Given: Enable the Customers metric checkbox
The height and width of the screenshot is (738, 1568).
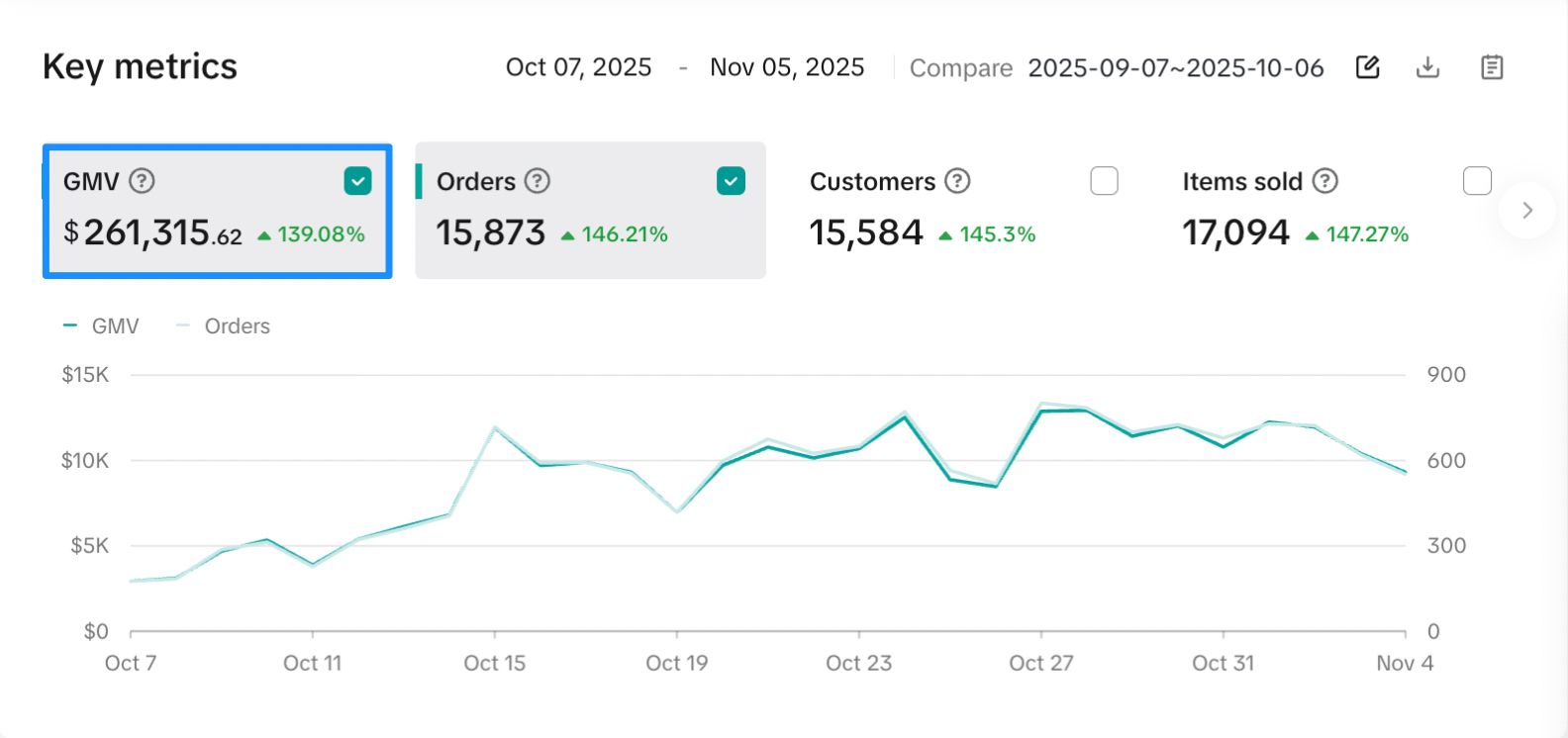Looking at the screenshot, I should coord(1104,181).
